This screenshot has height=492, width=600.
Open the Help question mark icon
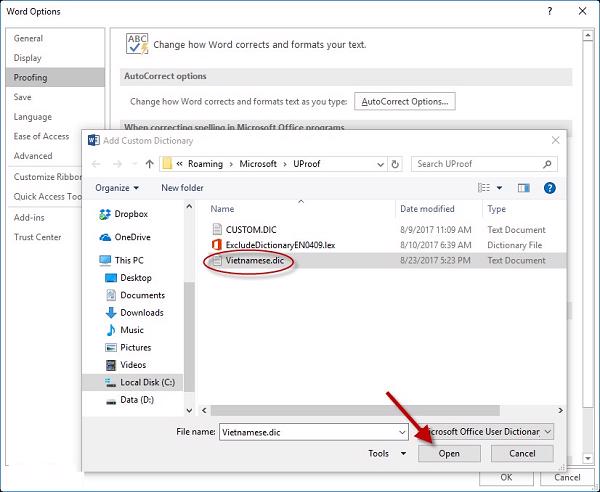tap(550, 187)
